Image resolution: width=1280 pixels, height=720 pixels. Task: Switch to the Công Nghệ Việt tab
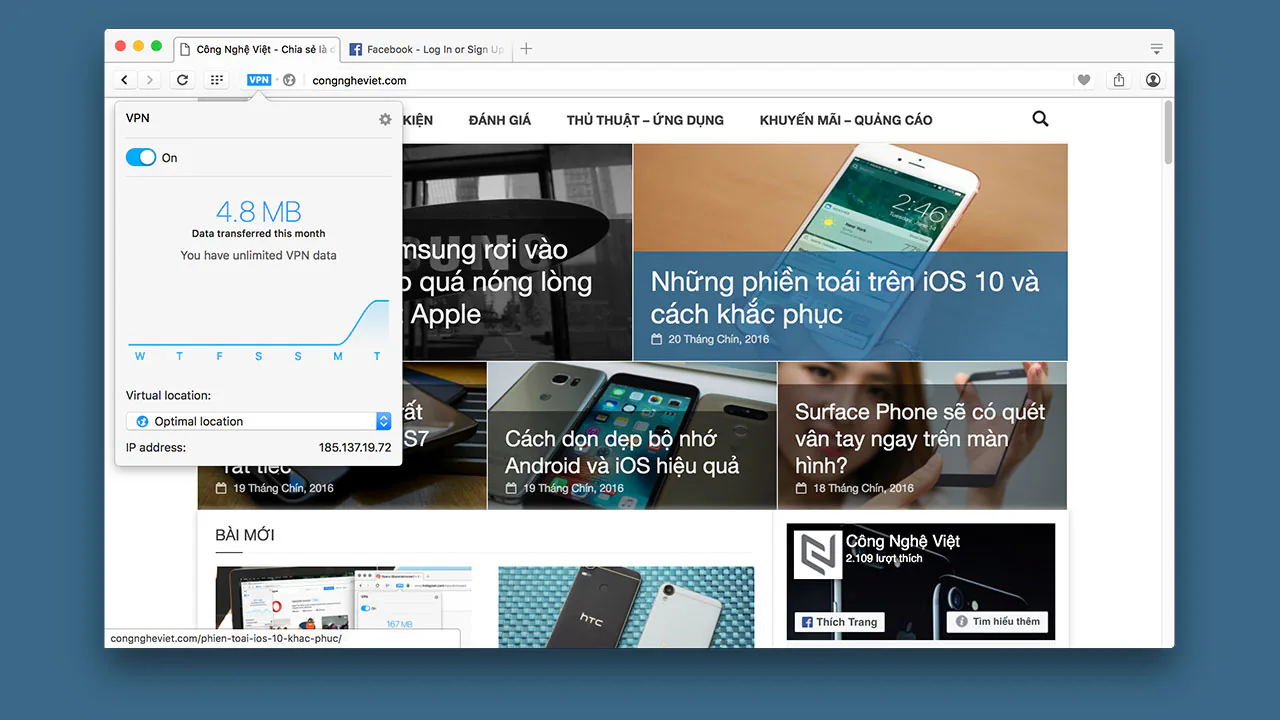click(x=257, y=49)
